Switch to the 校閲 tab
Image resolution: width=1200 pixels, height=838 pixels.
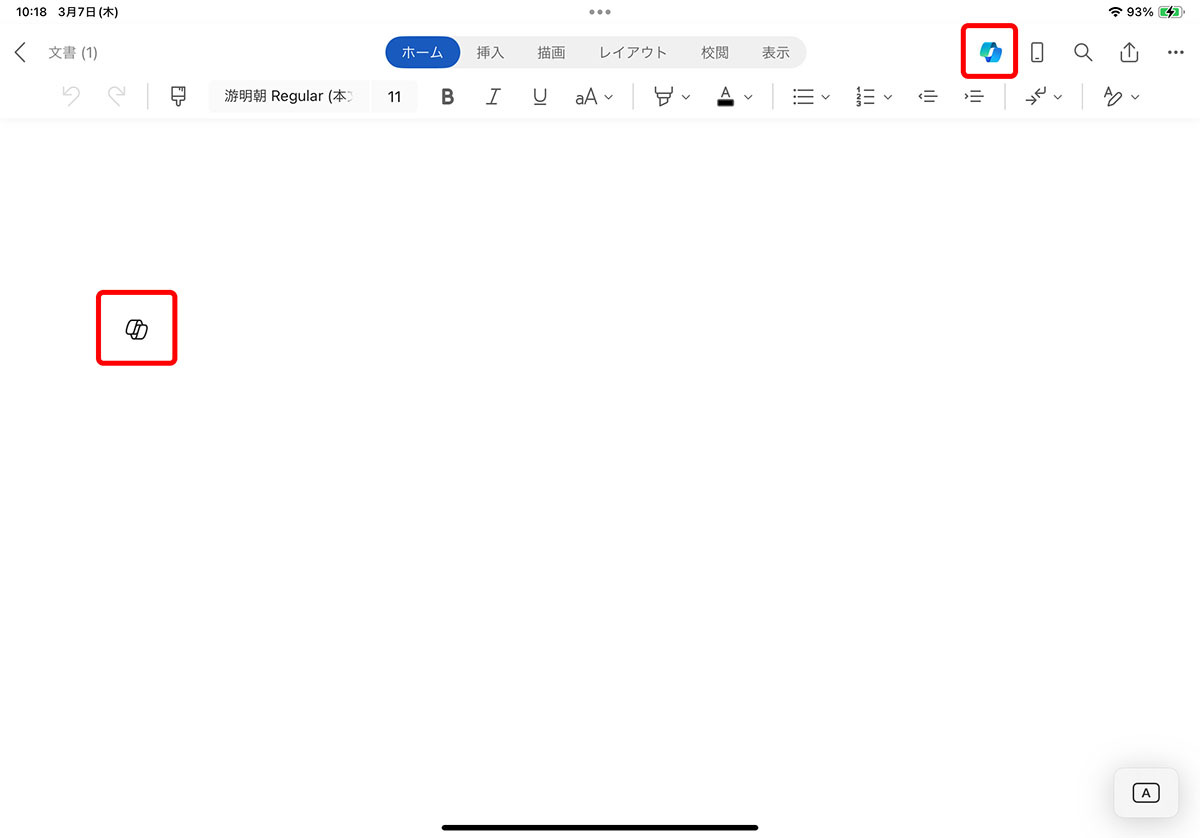click(715, 52)
